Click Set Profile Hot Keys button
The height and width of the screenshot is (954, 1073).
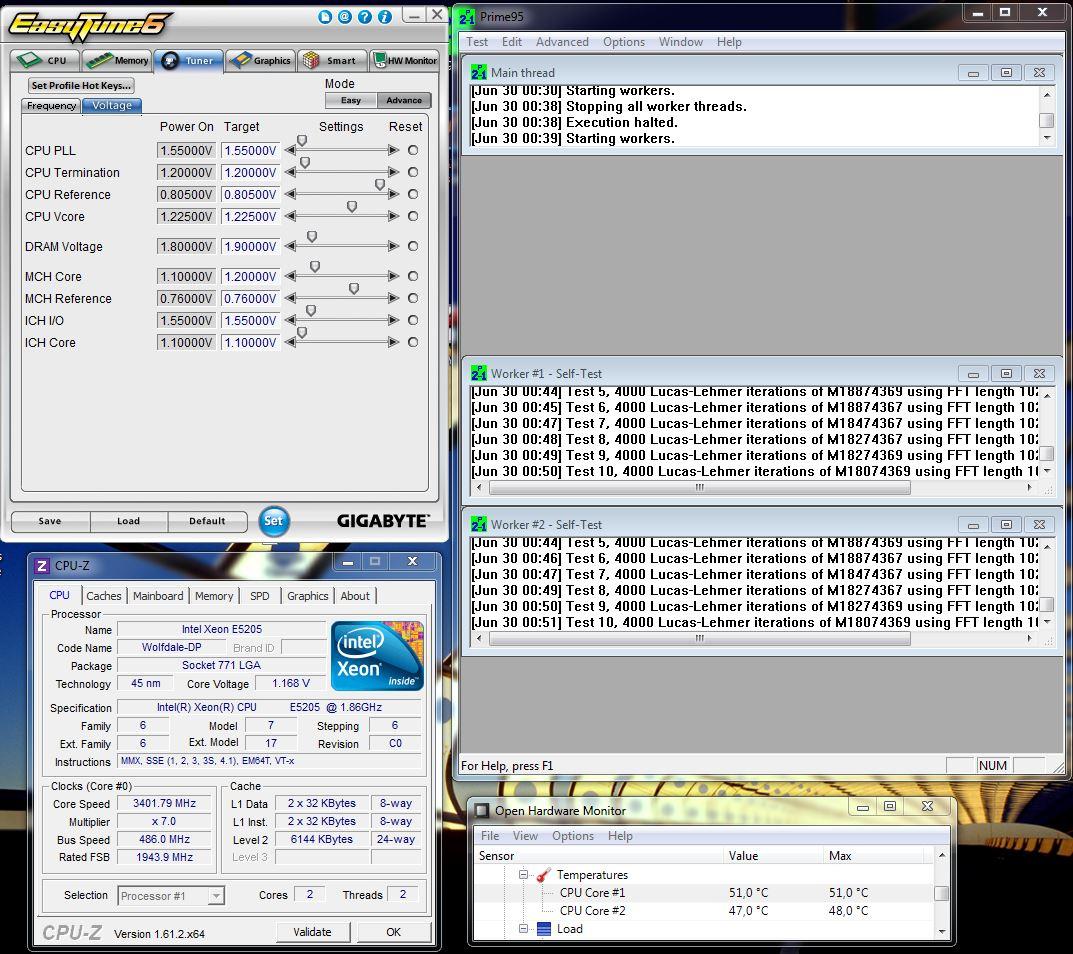point(81,86)
